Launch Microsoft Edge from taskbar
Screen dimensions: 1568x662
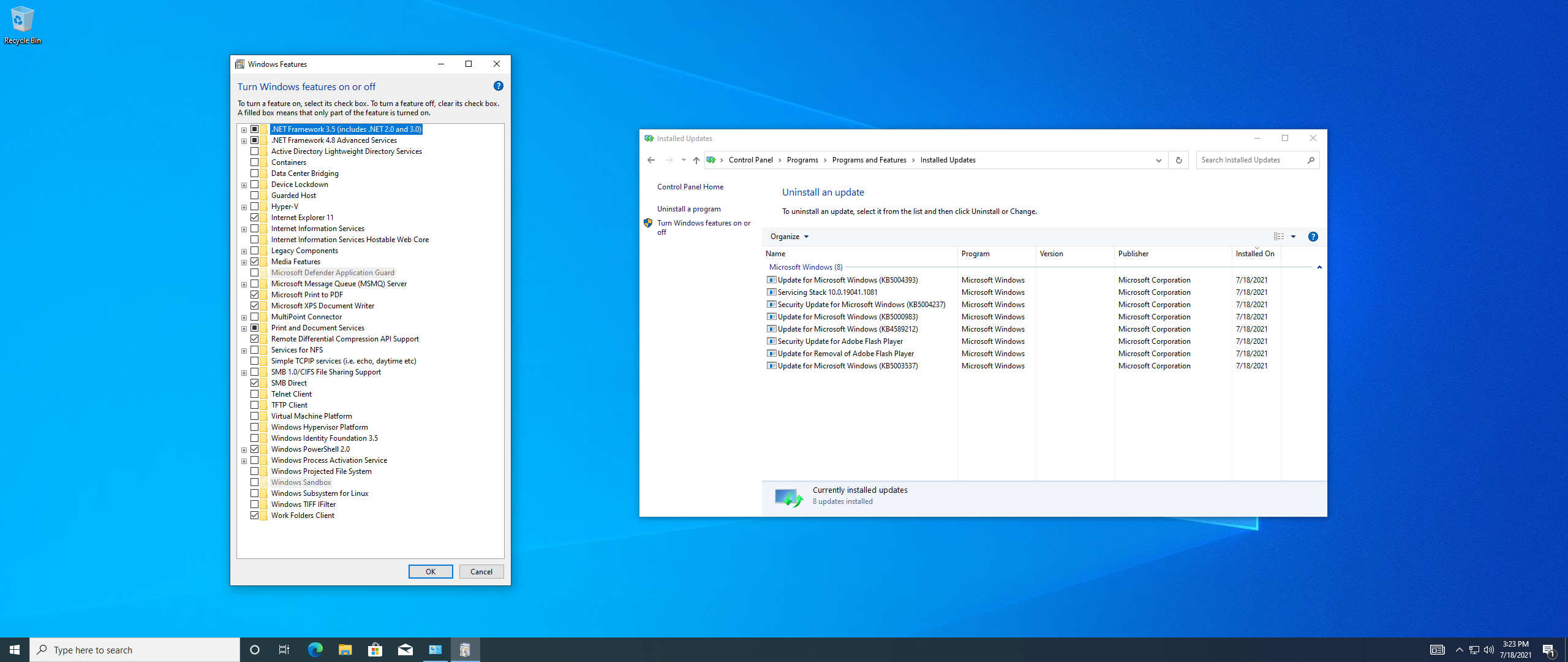tap(315, 650)
